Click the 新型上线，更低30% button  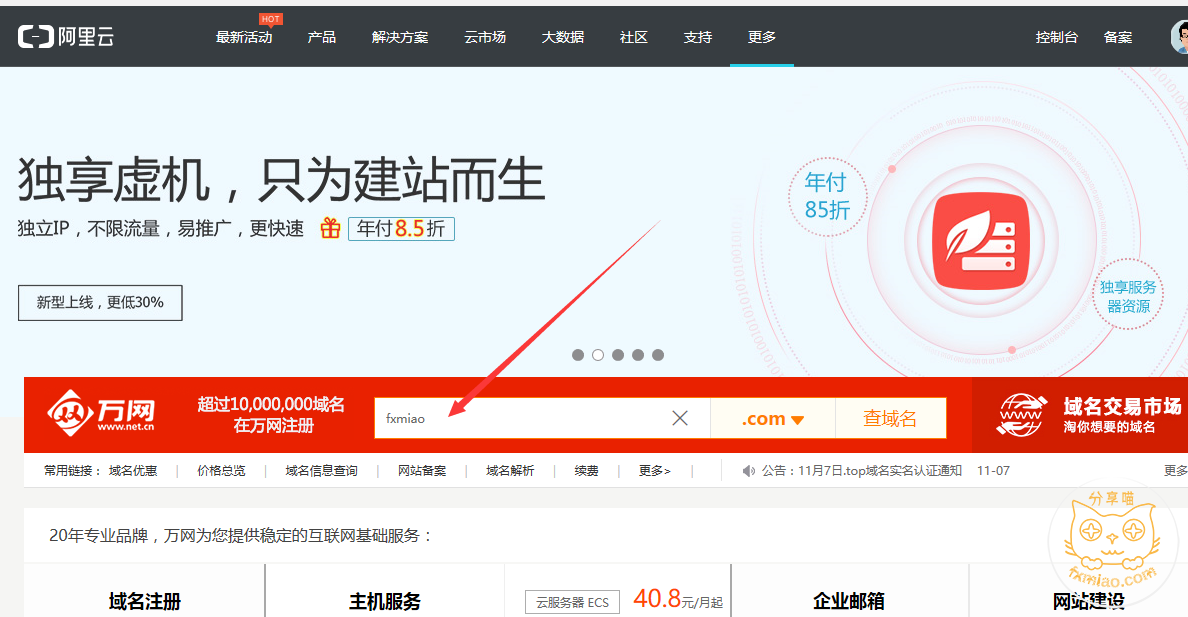(100, 302)
